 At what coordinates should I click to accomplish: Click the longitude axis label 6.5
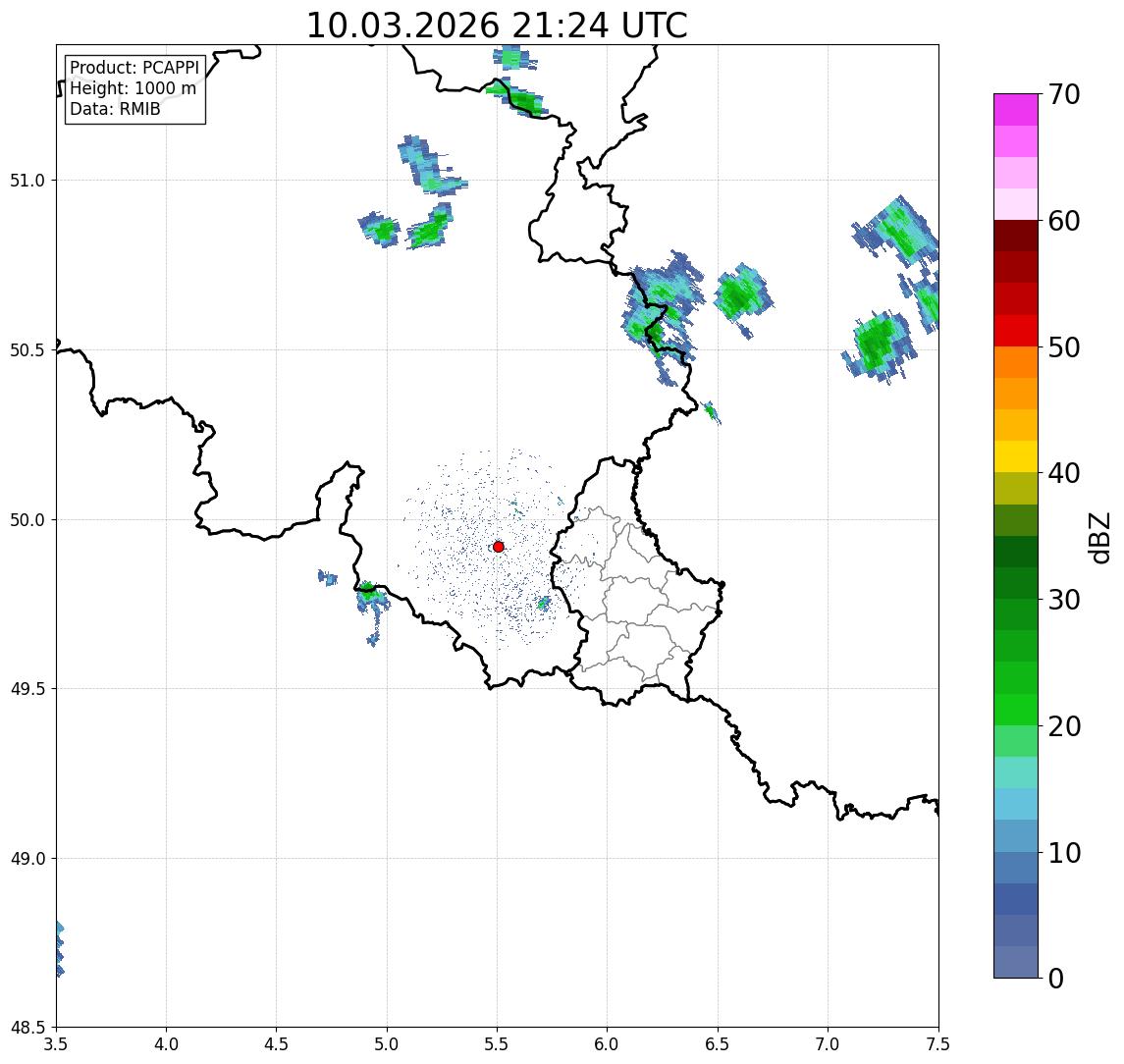(x=718, y=1044)
